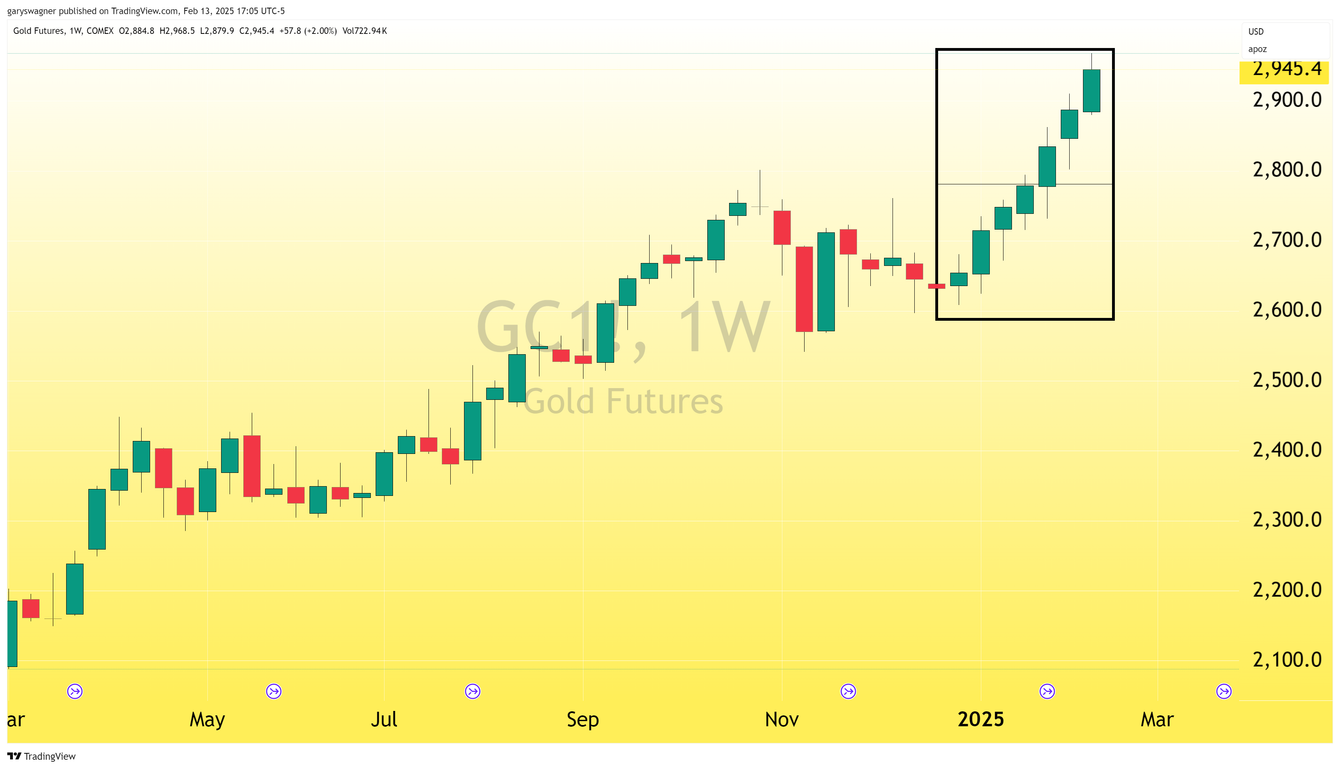Click the Gold Futures symbol title in header
1340x769 pixels.
click(39, 31)
